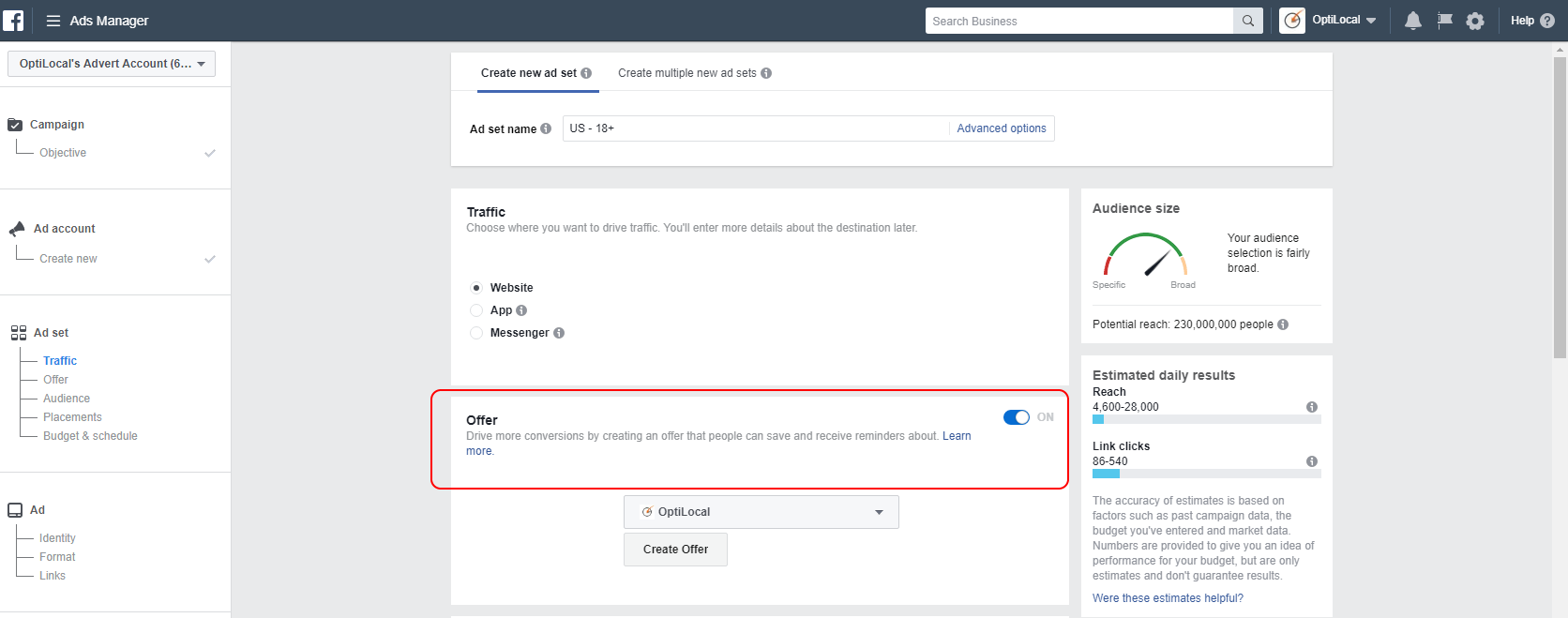This screenshot has height=618, width=1568.
Task: Open the notifications bell
Action: tap(1413, 21)
